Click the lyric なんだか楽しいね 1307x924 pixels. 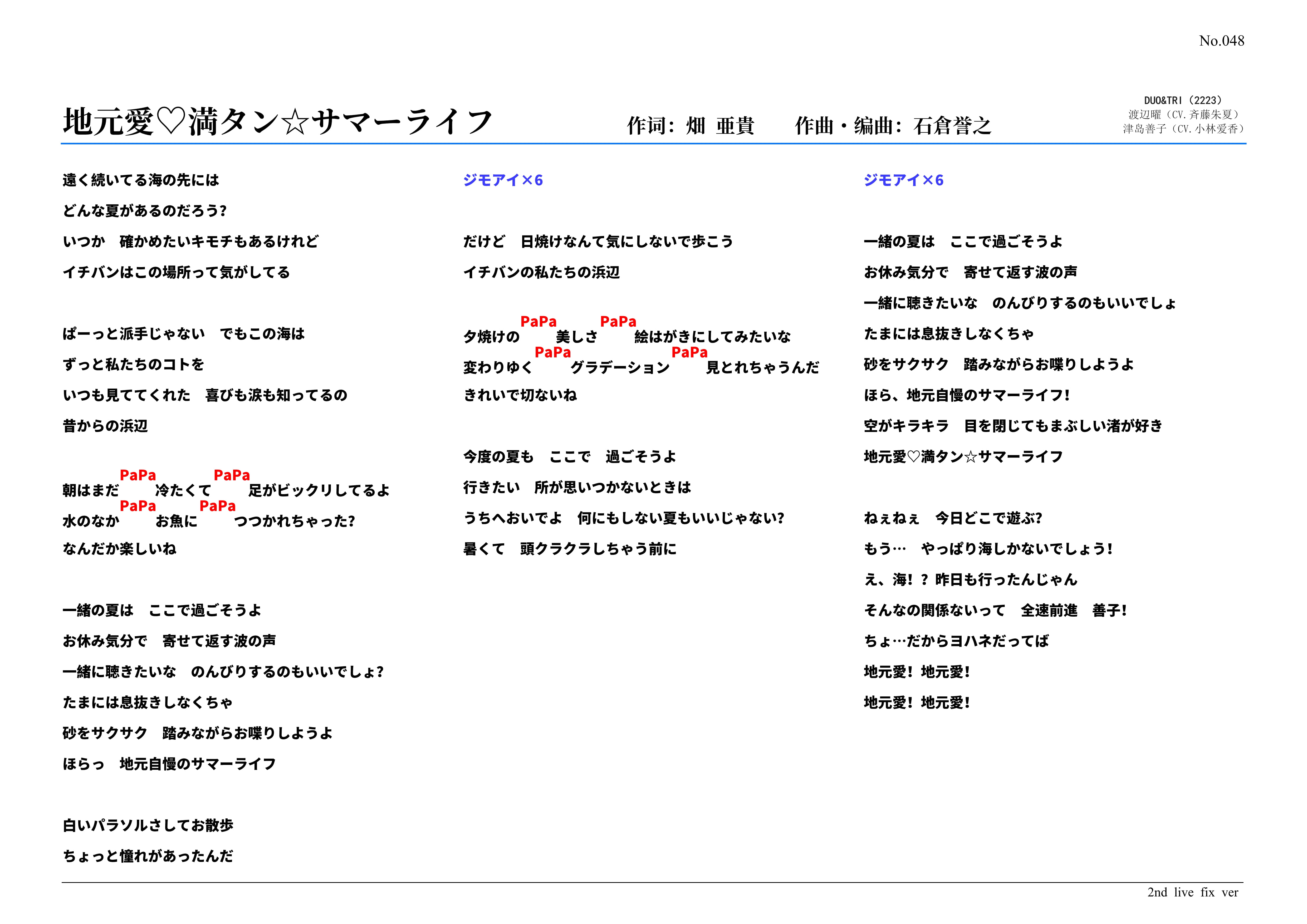point(120,549)
